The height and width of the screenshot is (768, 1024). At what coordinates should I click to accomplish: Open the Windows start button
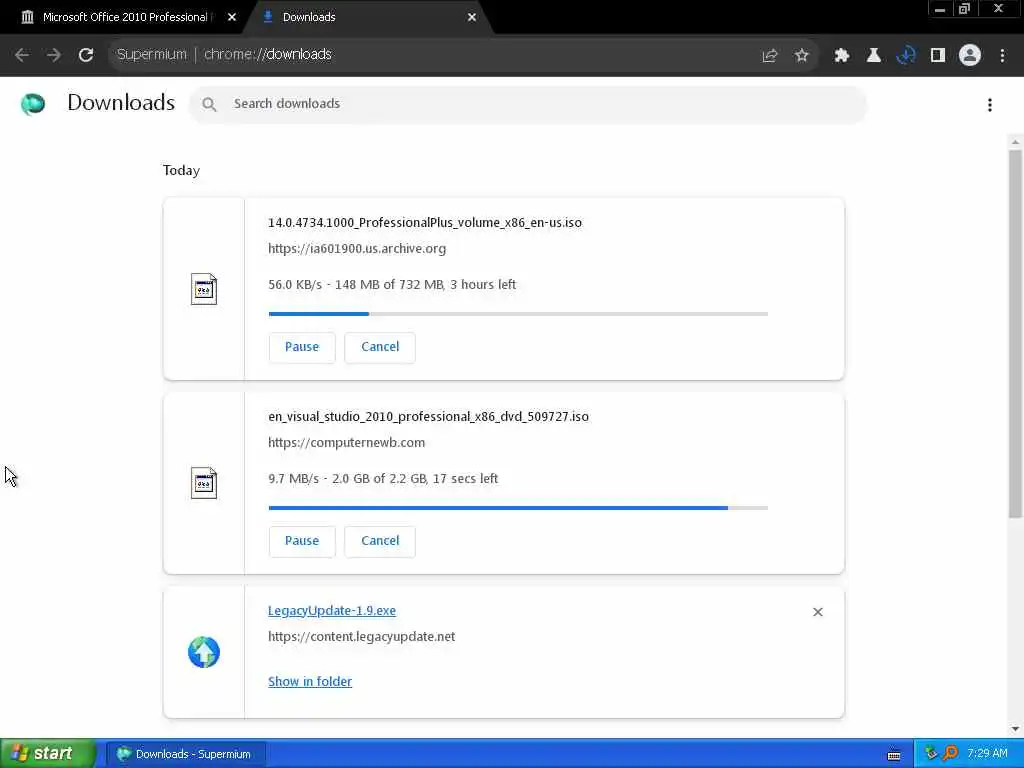point(48,754)
